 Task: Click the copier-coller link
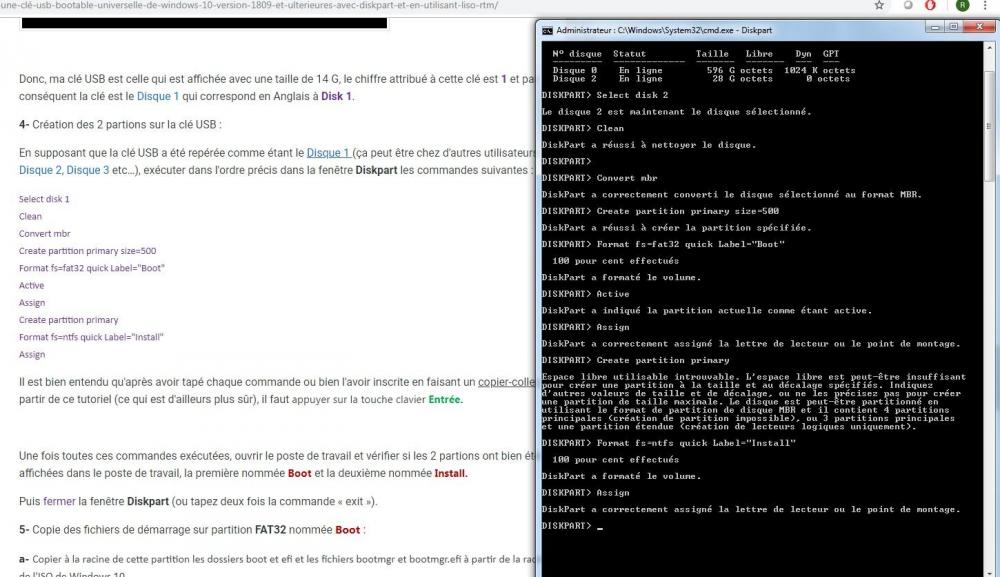coord(507,382)
